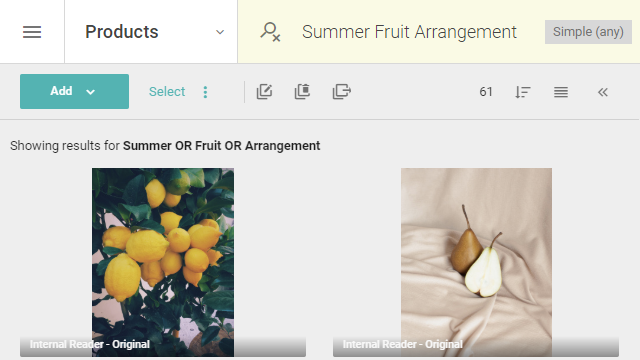Open the three-dot selection options menu

[x=205, y=92]
